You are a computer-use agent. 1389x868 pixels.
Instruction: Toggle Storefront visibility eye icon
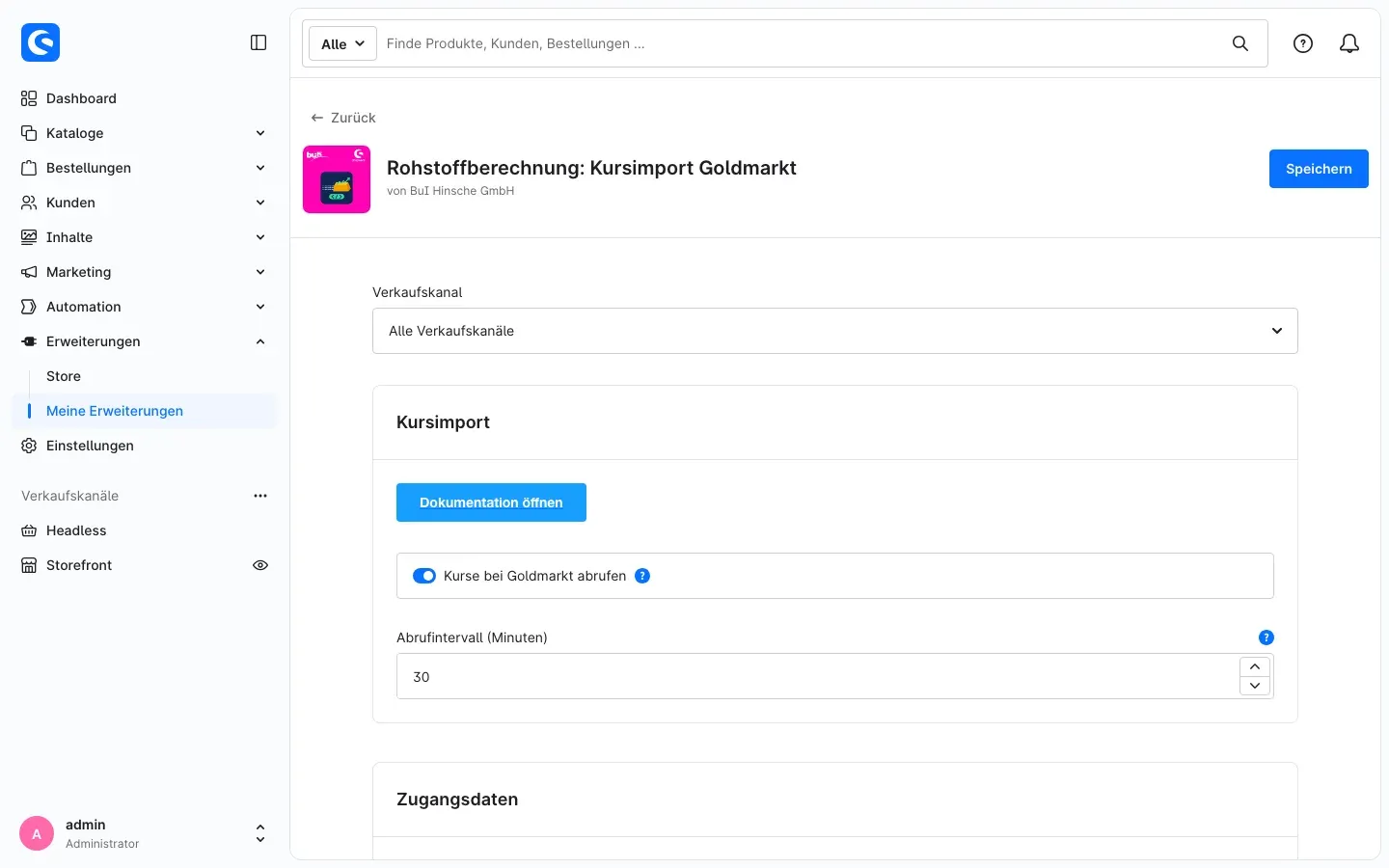[x=260, y=565]
